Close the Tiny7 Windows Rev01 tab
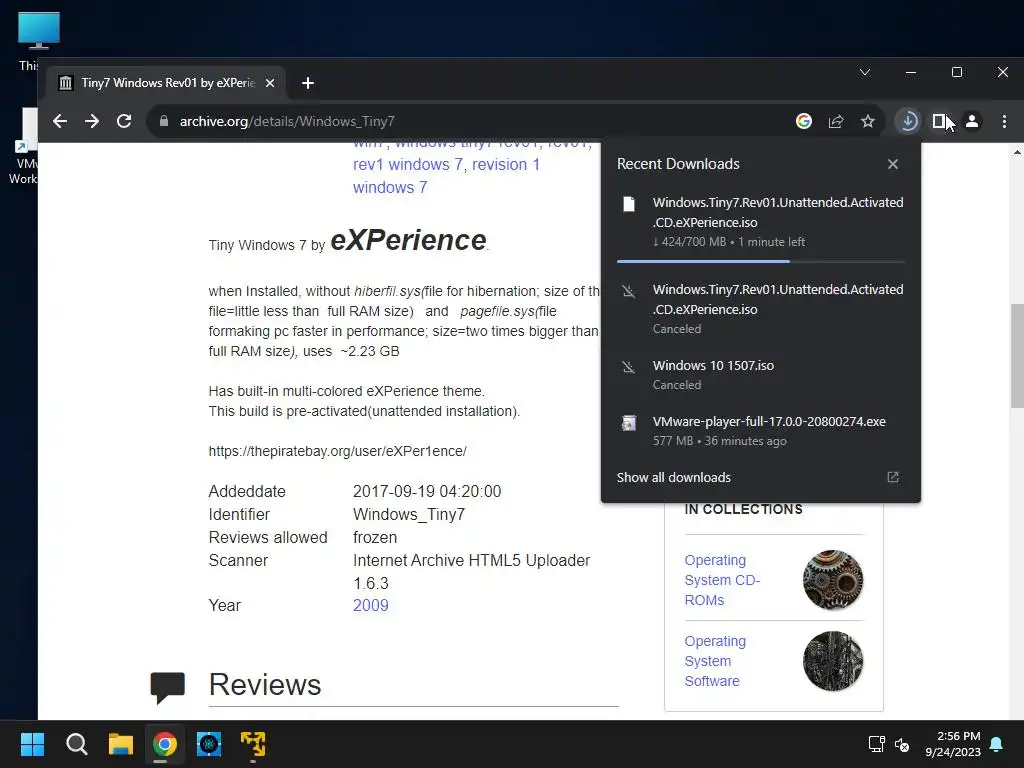 [x=270, y=83]
